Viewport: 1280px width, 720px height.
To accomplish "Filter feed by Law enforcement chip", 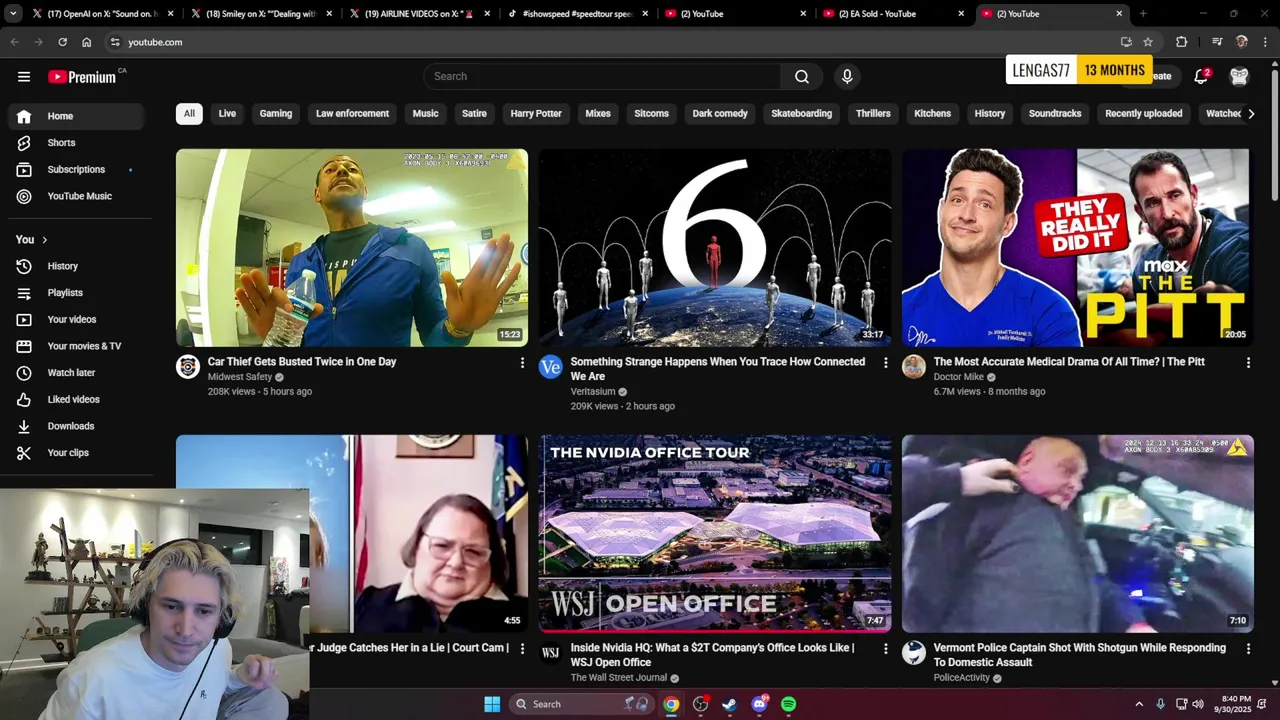I will tap(352, 114).
